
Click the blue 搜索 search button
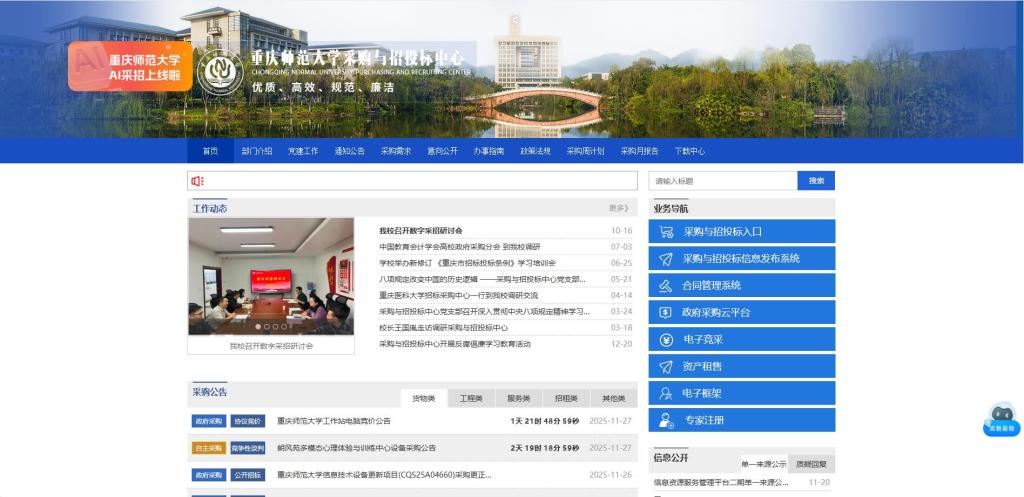pyautogui.click(x=816, y=181)
